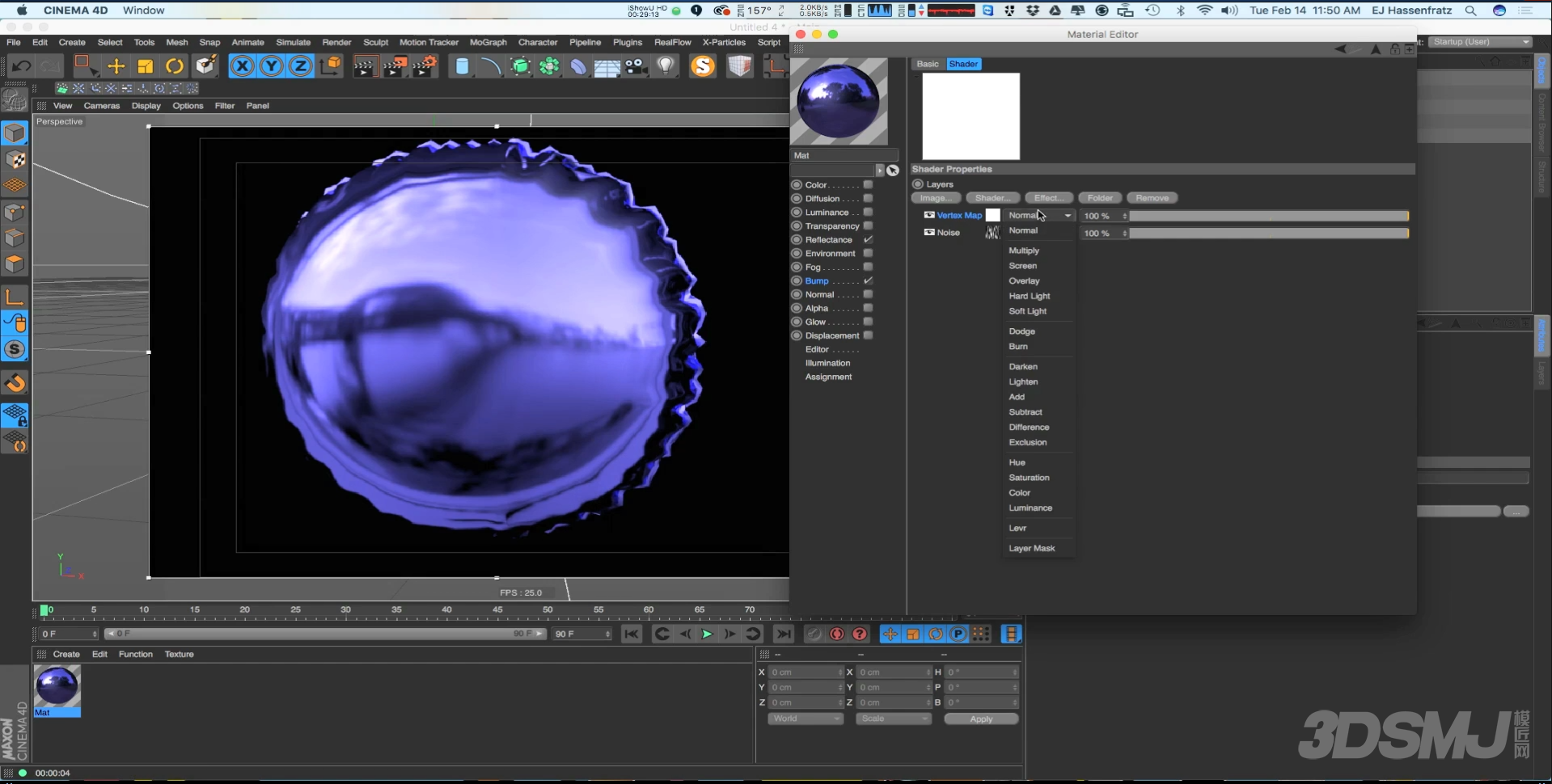Add a light bulb object
The width and height of the screenshot is (1552, 784).
[x=666, y=66]
